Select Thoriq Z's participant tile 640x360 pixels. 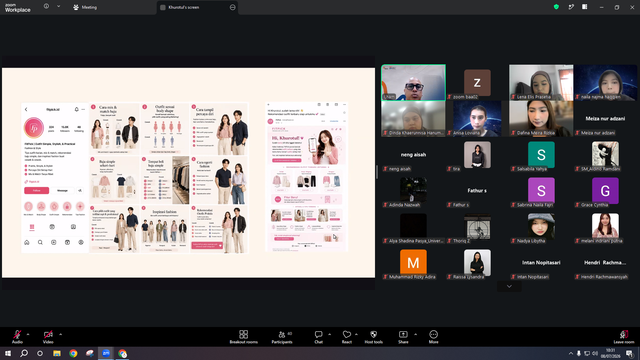pyautogui.click(x=477, y=227)
